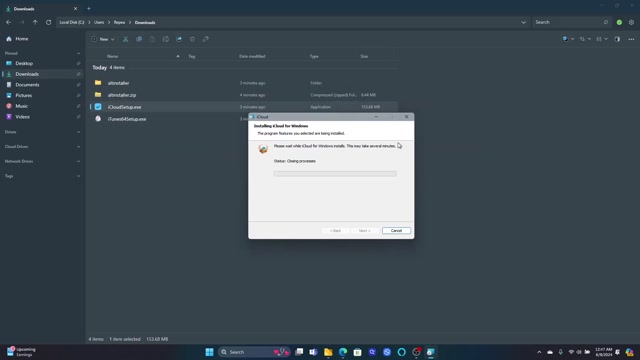Screen dimensions: 640x360
Task: Refresh the Downloads folder listing
Action: click(x=49, y=22)
